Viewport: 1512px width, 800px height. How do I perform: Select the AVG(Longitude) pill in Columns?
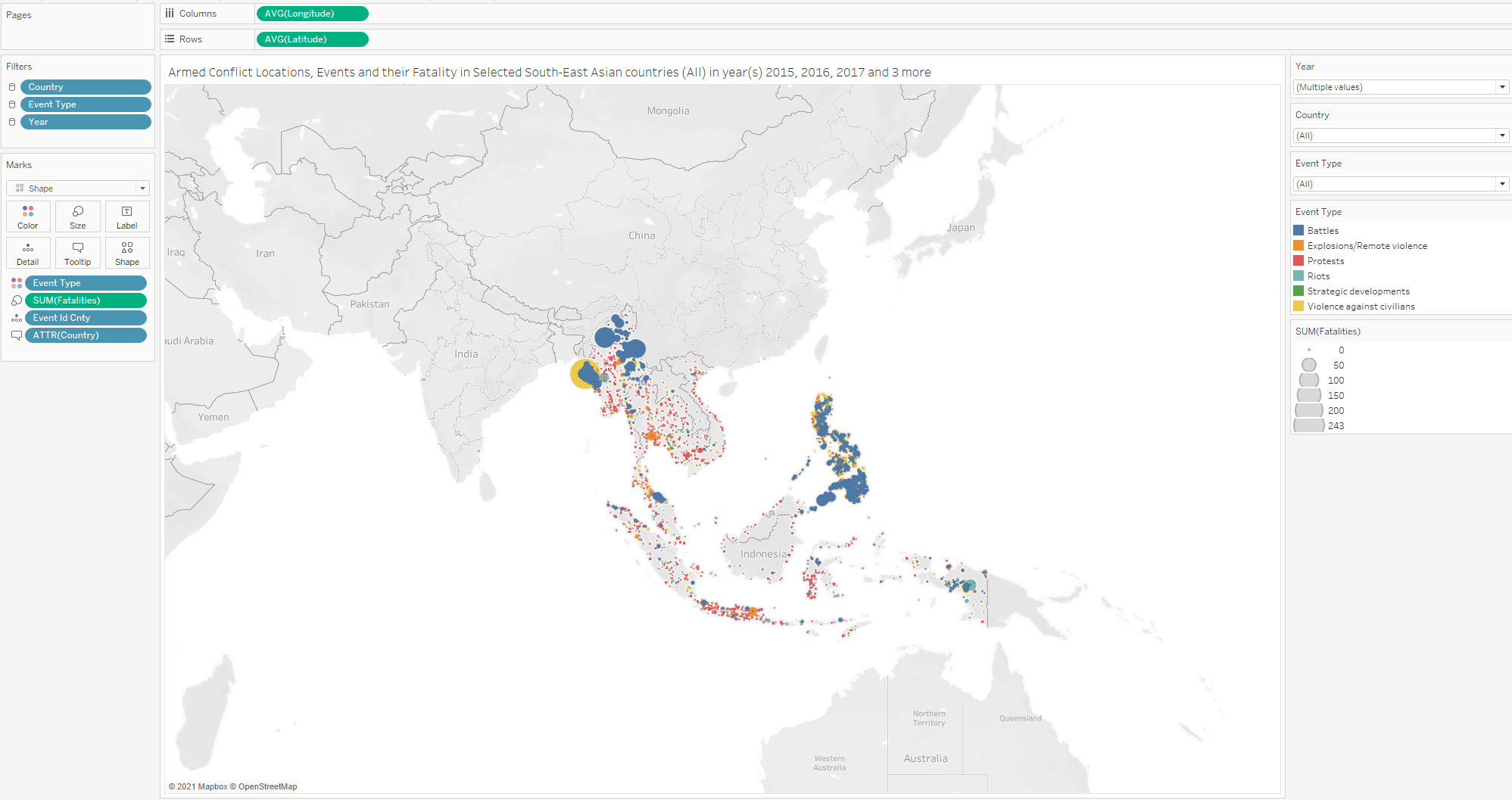312,14
